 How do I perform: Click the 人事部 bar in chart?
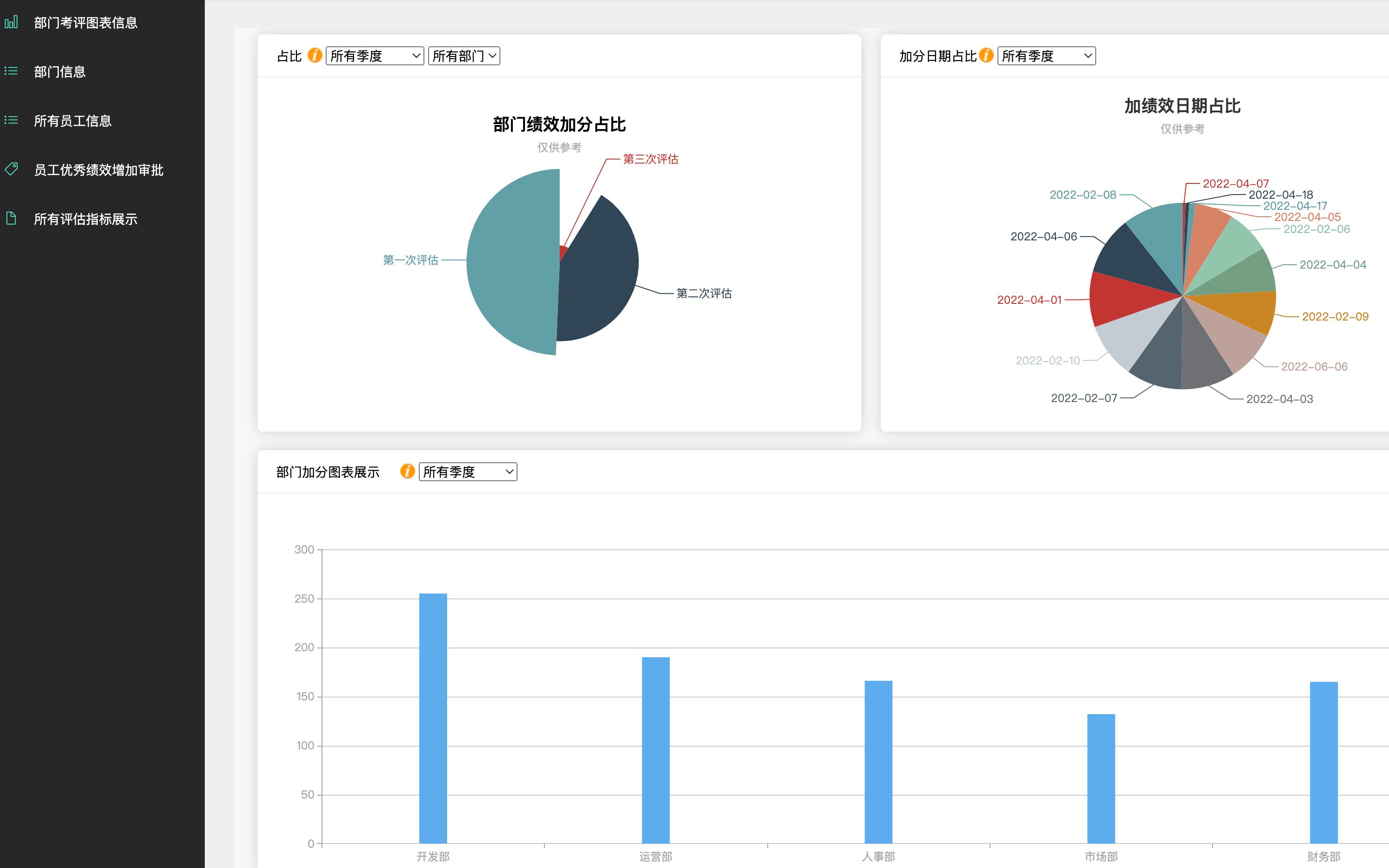click(x=878, y=762)
